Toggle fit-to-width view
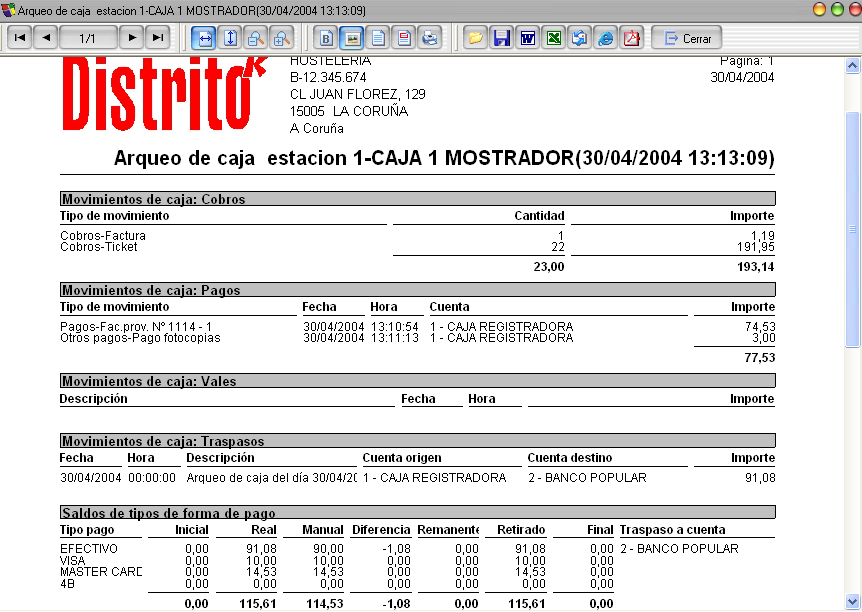 point(203,38)
